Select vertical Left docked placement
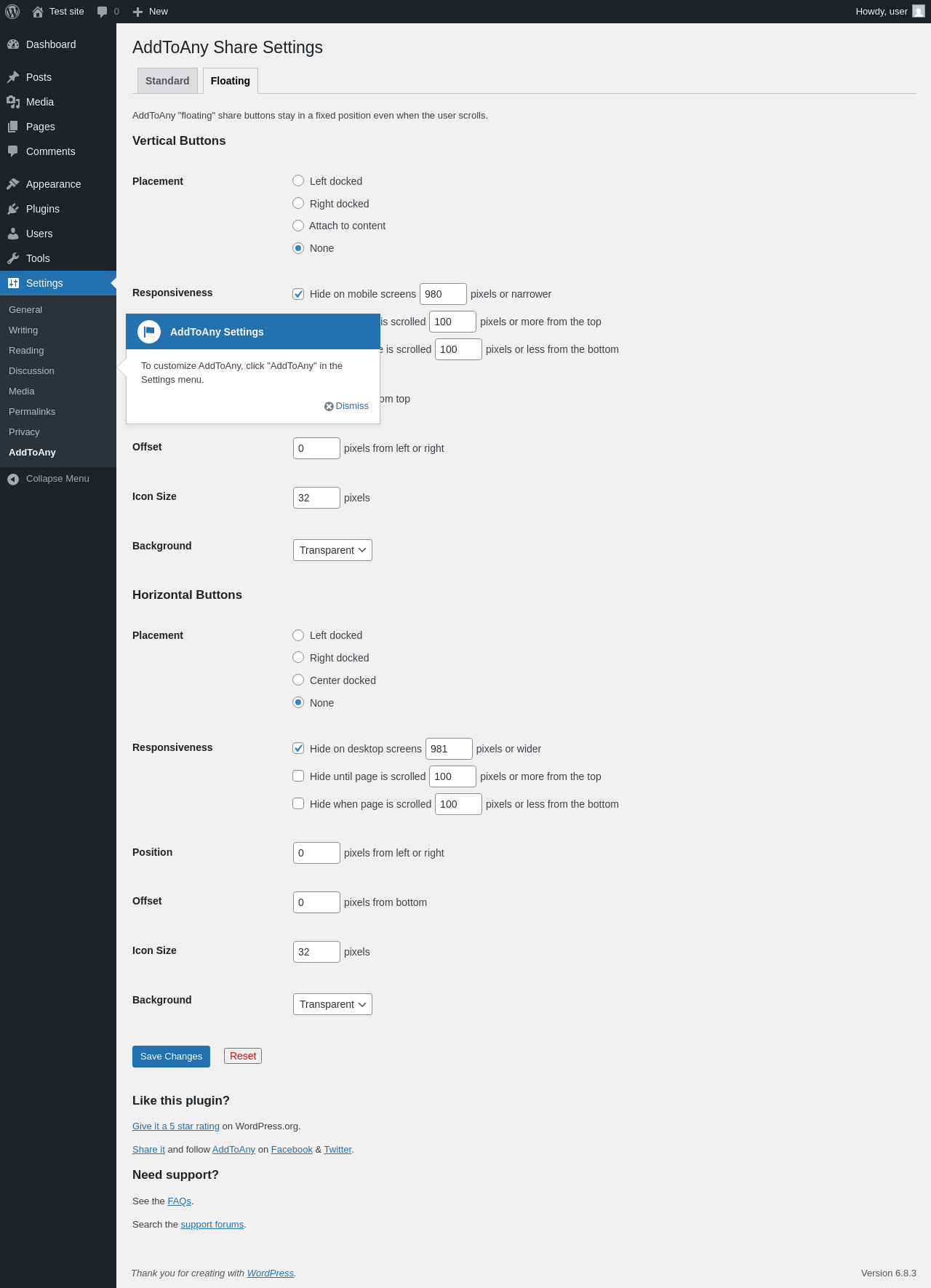 click(x=298, y=180)
